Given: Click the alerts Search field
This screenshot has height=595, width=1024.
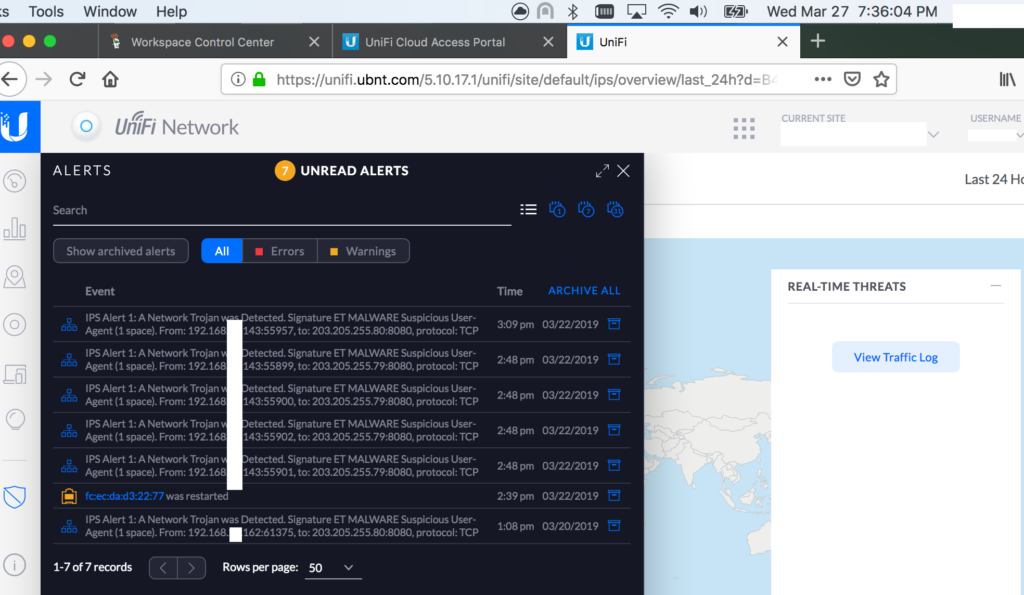Looking at the screenshot, I should tap(281, 210).
